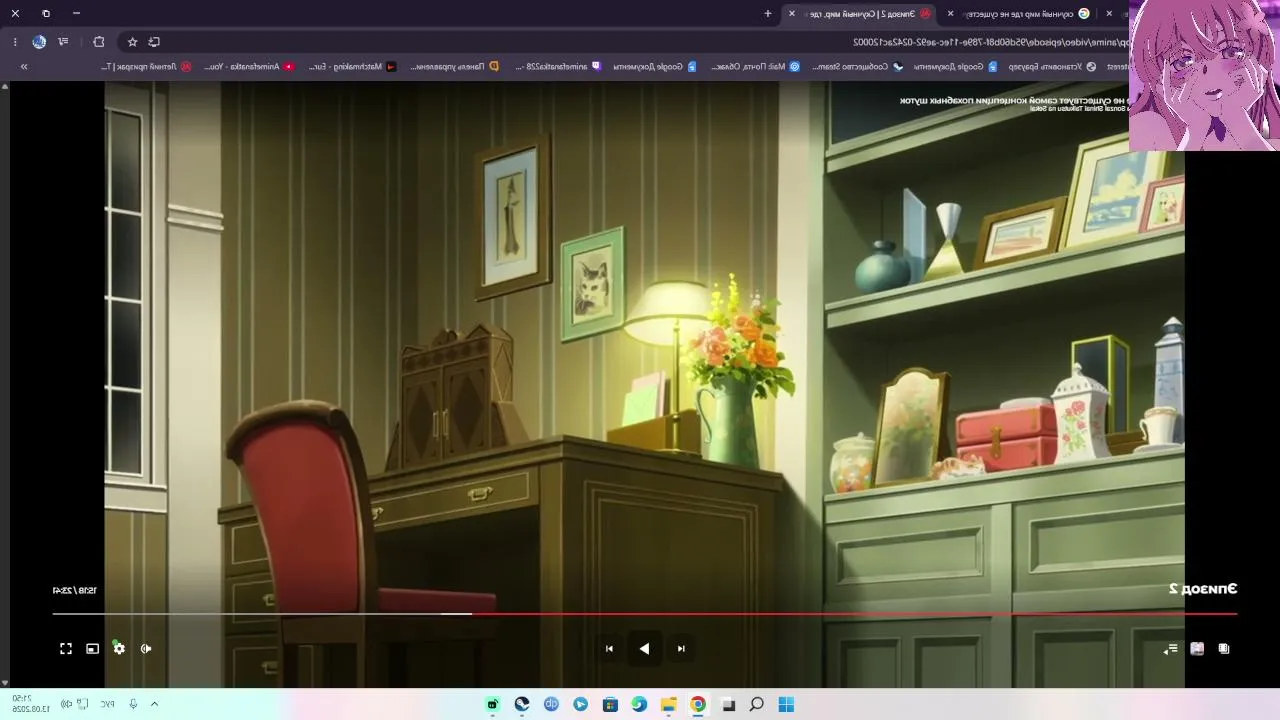The height and width of the screenshot is (720, 1280).
Task: Click the pink anime avatar overlay
Action: [x=1204, y=75]
